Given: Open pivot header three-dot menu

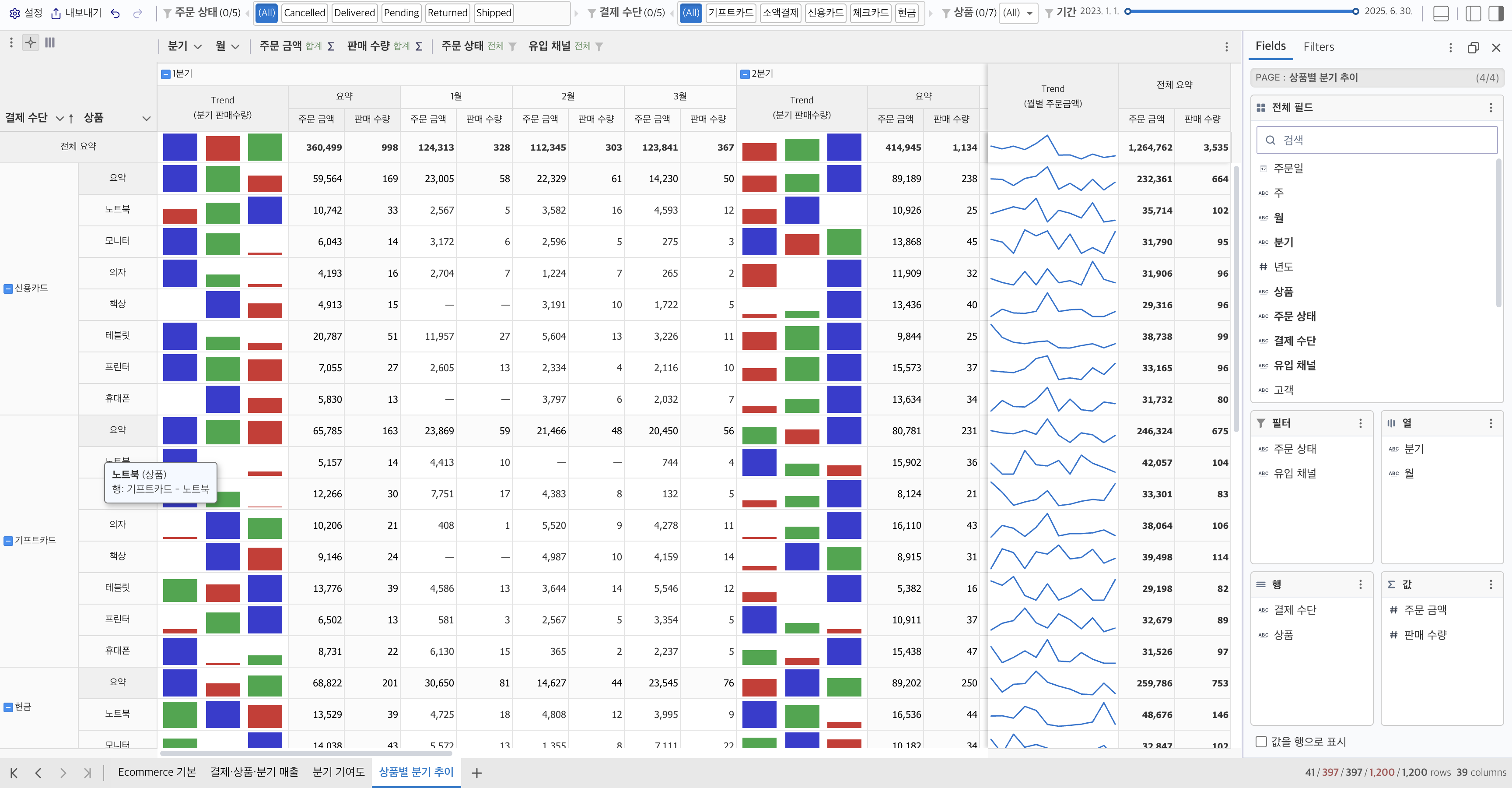Looking at the screenshot, I should pos(1226,47).
